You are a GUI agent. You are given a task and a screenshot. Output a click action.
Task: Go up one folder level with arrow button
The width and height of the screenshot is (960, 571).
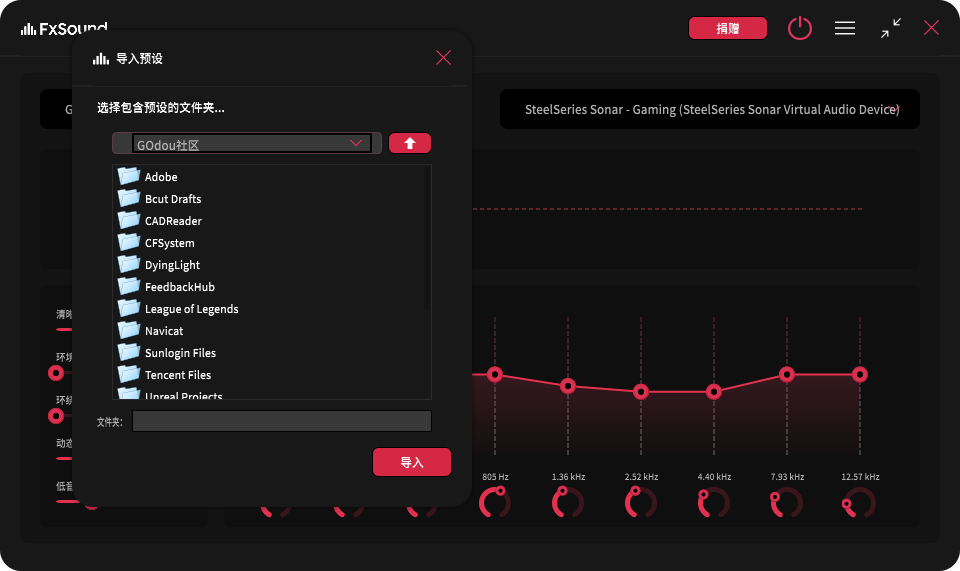(x=410, y=143)
